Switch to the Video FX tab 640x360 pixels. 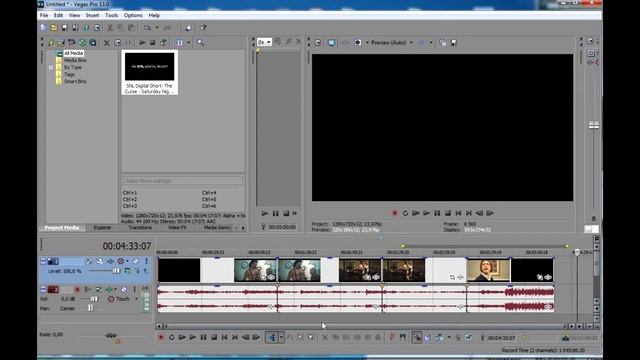tap(177, 228)
